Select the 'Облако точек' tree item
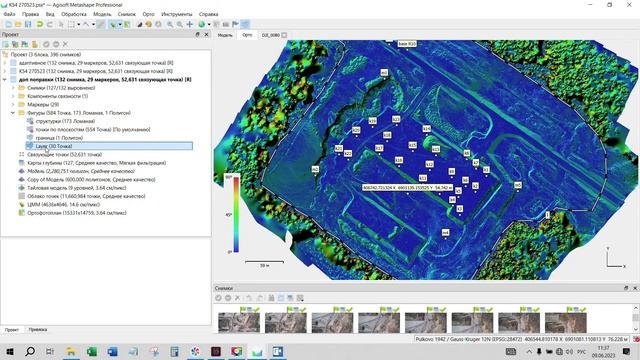The image size is (640, 360). click(x=86, y=196)
